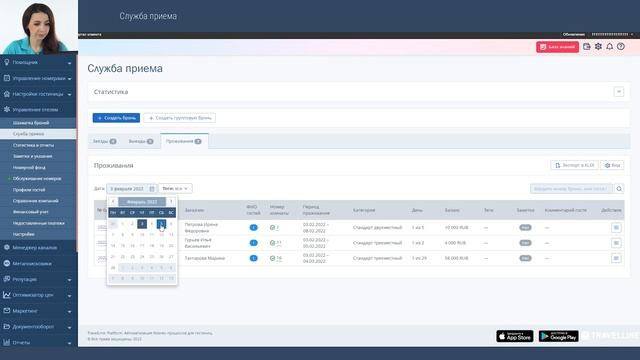Click guest count badge for Татарова Марина

[x=253, y=258]
